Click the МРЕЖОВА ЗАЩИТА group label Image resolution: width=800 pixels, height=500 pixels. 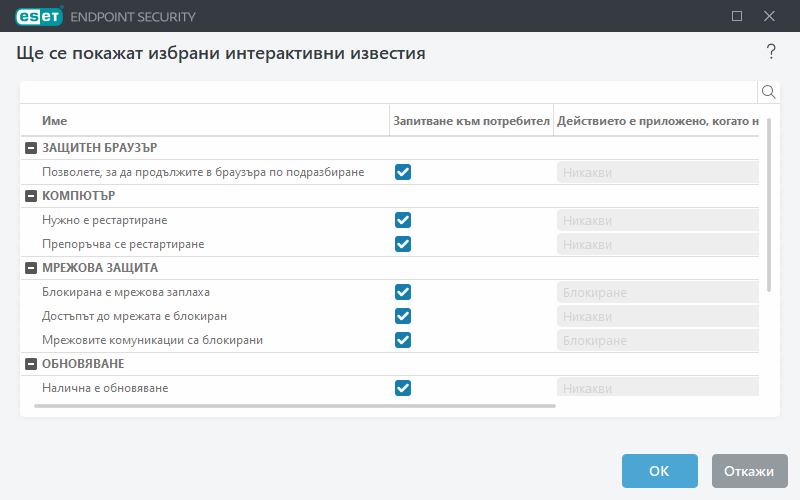(x=100, y=268)
